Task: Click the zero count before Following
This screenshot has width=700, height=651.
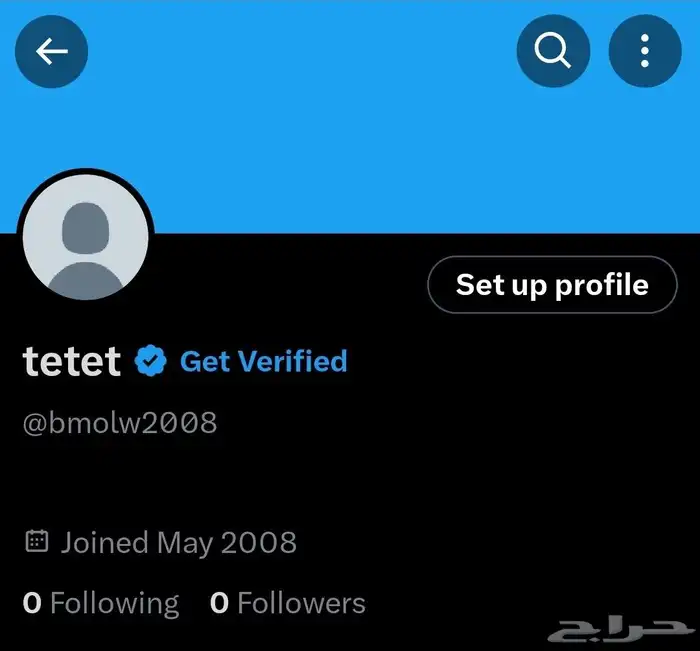Action: [32, 603]
